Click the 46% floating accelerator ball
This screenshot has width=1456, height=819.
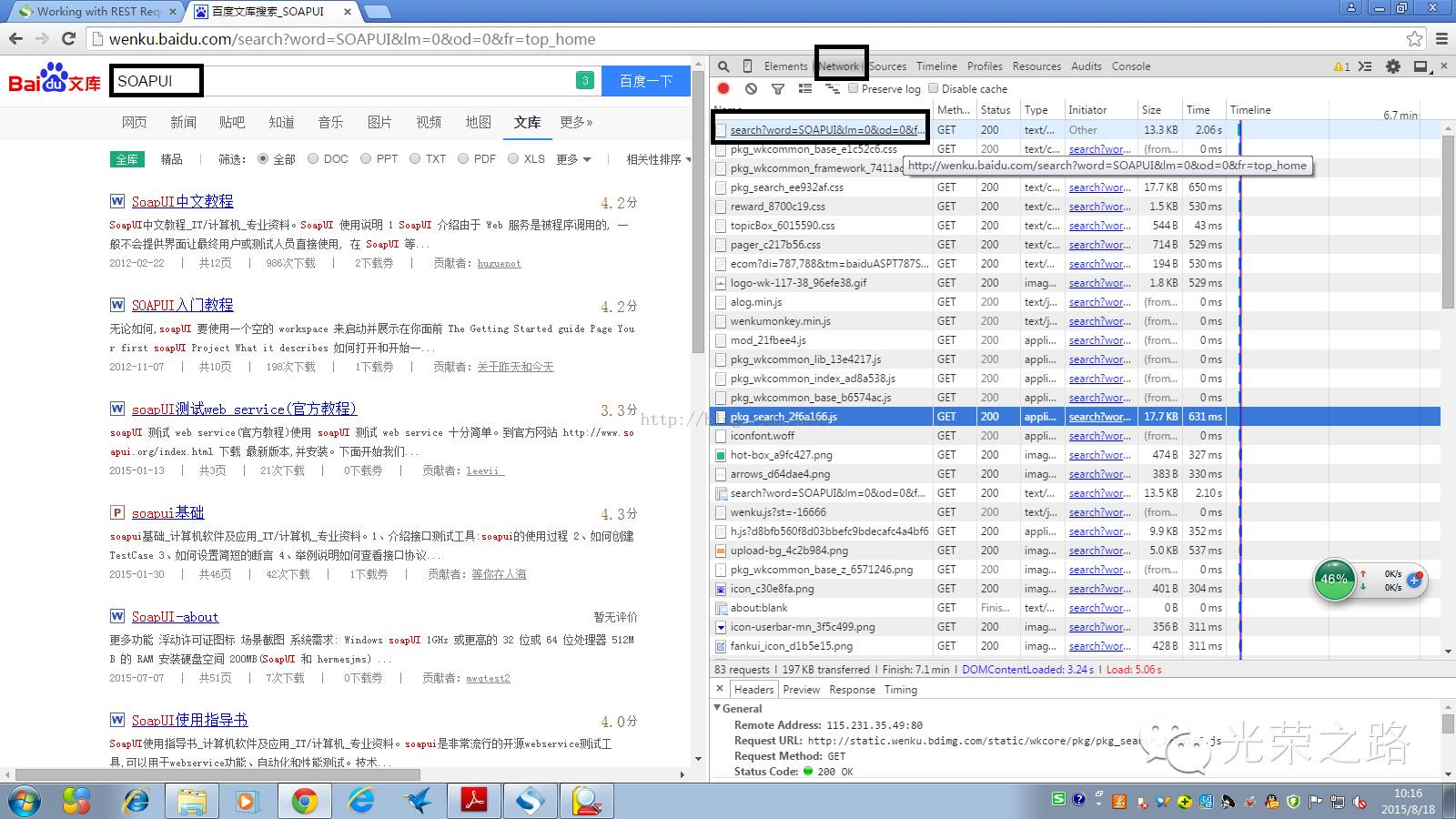[1334, 580]
